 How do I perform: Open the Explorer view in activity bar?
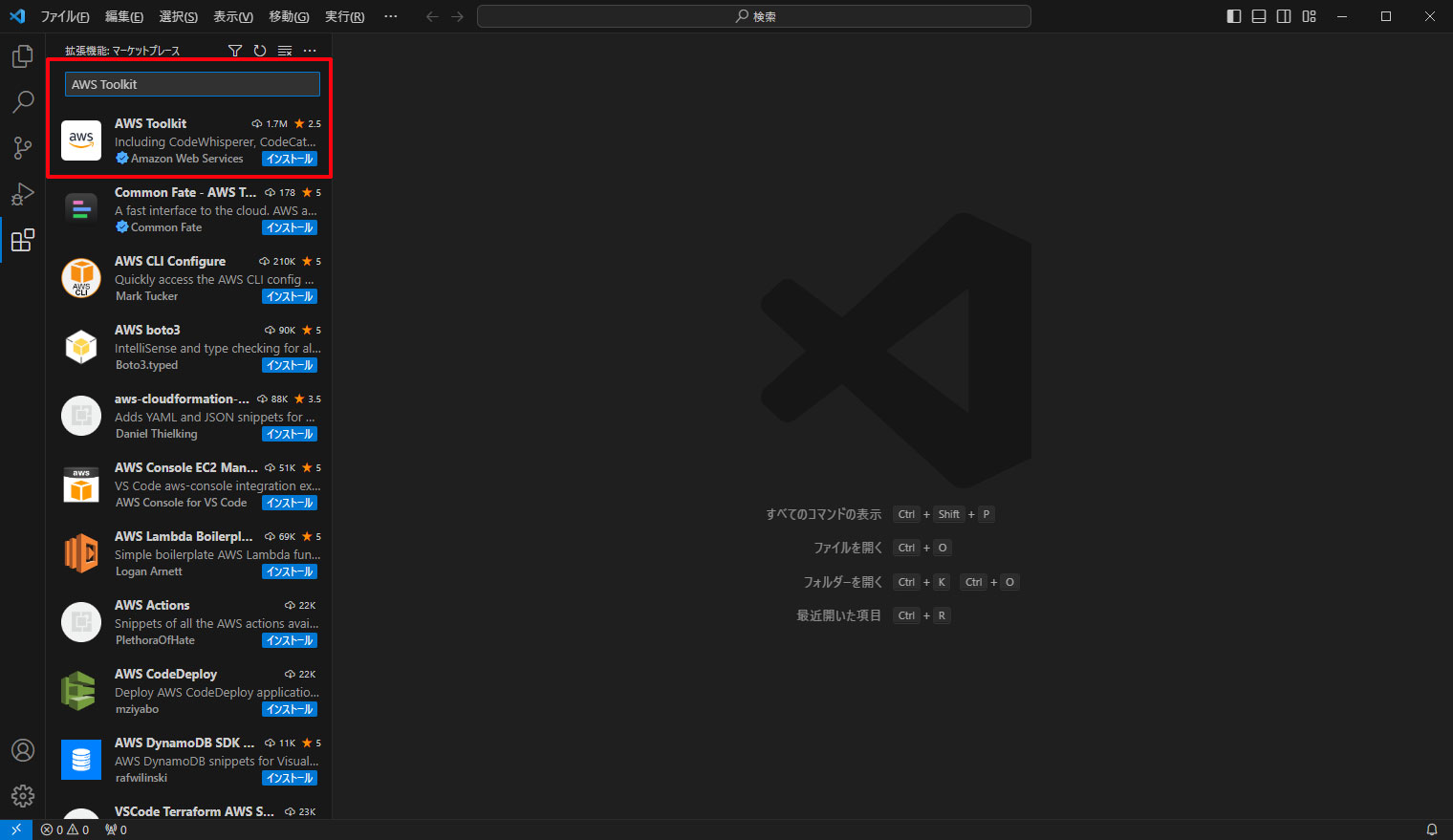tap(23, 57)
